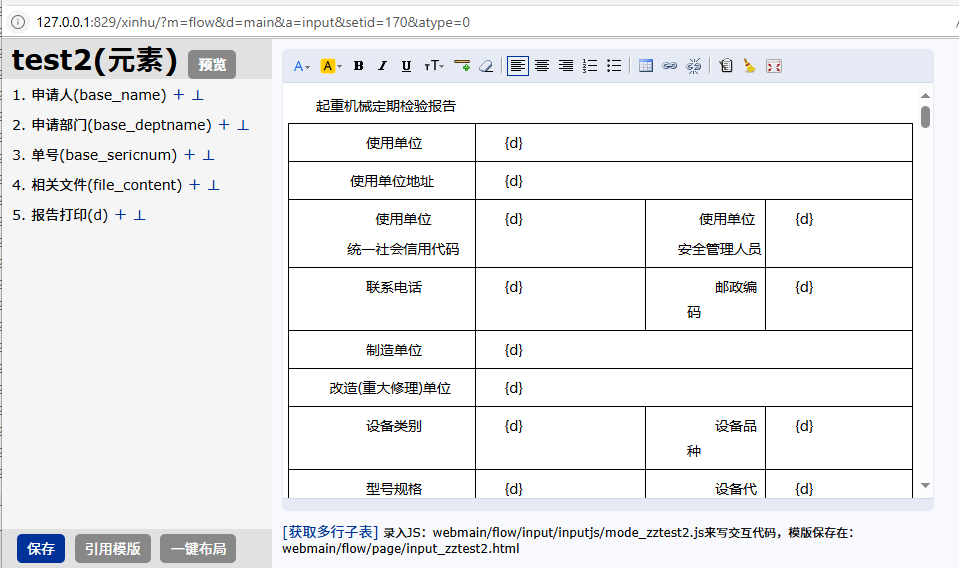Click ⊥ icon beside 单号(base_sericnum)
Image resolution: width=959 pixels, height=568 pixels.
pos(209,155)
